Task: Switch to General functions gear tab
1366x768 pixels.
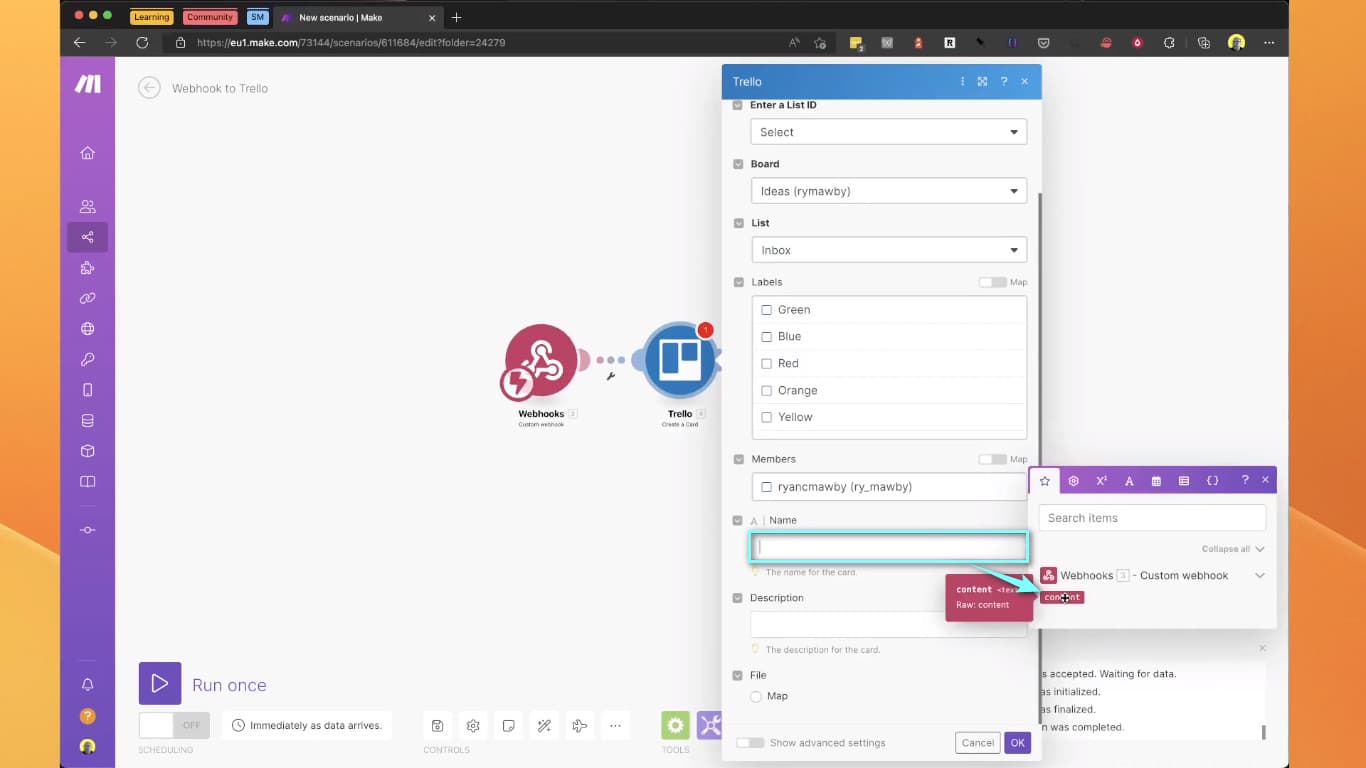Action: click(1073, 480)
